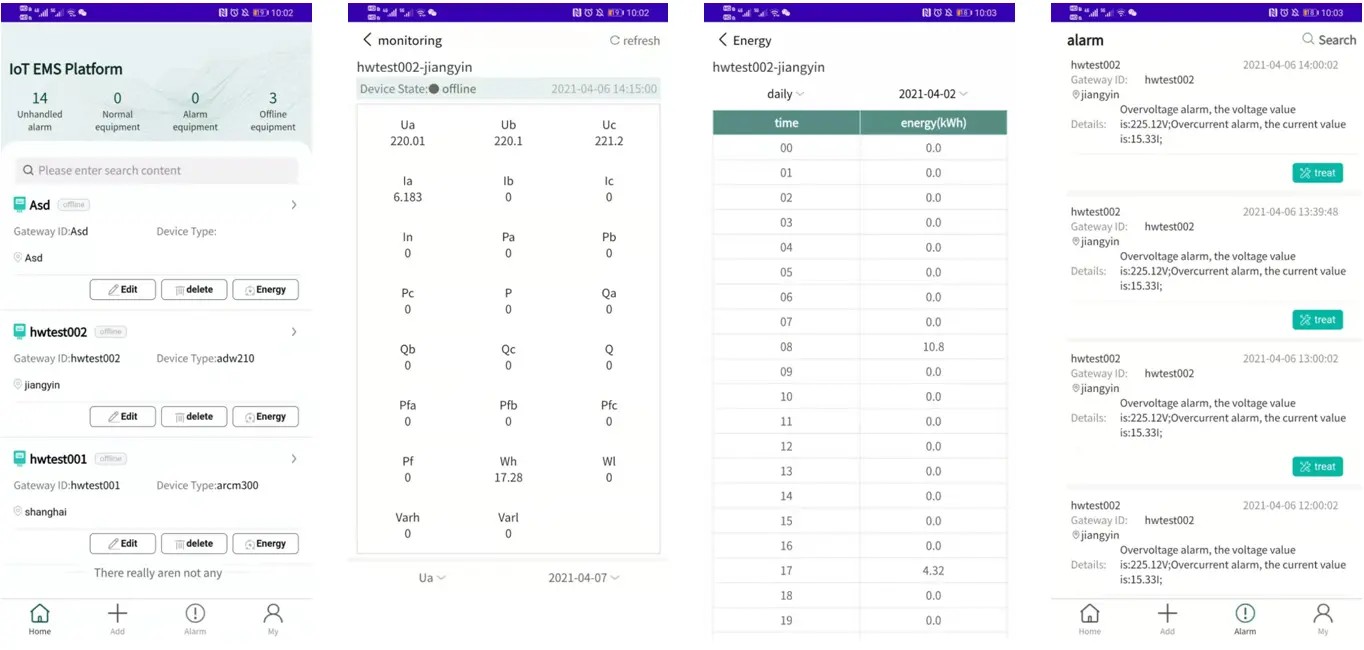Click delete for device Asd
Screen dimensions: 1364x650
coord(194,290)
